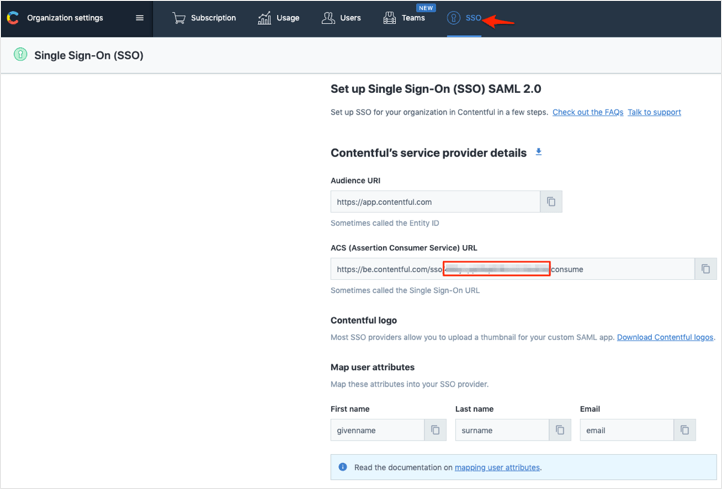Viewport: 722px width, 489px height.
Task: Copy the givenname attribute
Action: 435,430
